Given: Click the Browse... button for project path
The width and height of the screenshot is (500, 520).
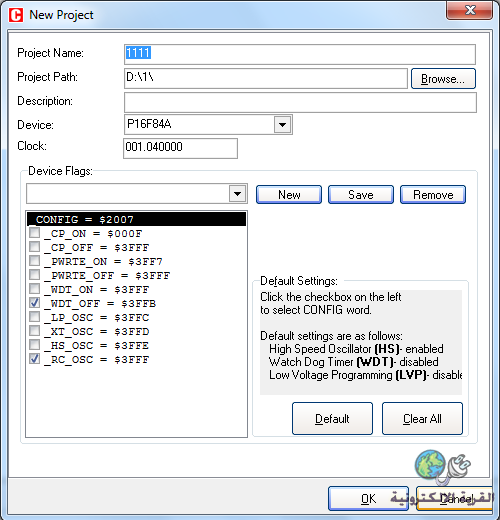Looking at the screenshot, I should [x=443, y=79].
